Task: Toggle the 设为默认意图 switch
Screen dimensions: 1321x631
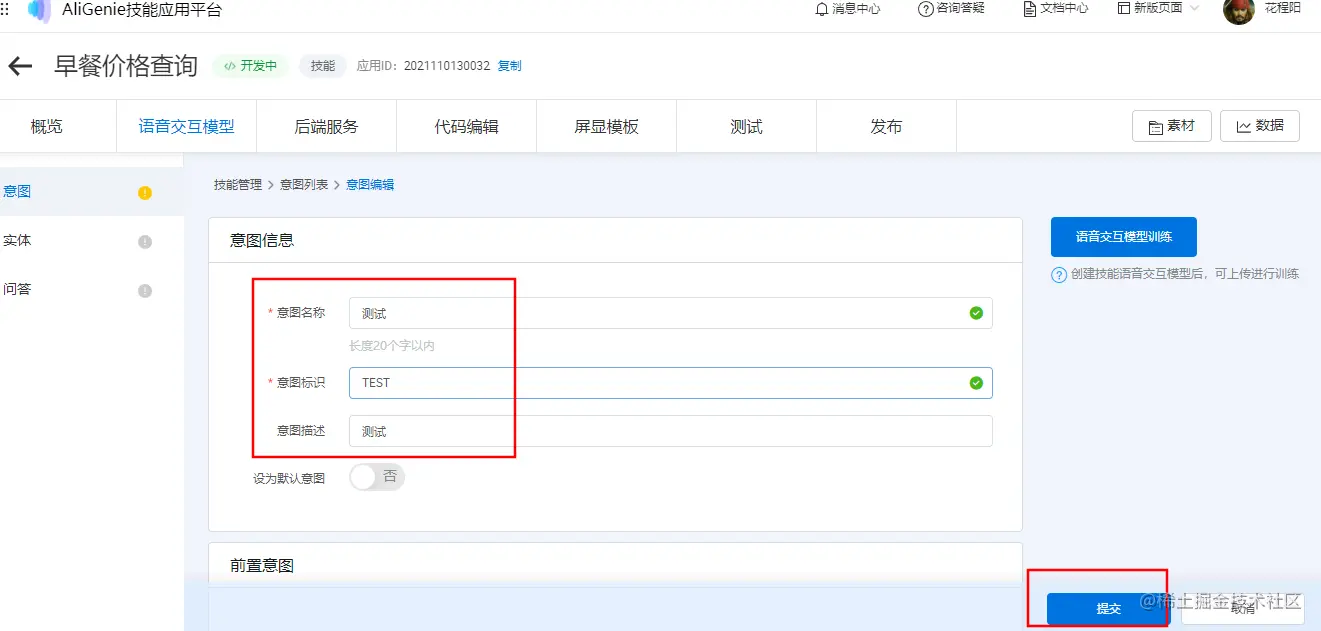Action: 377,477
